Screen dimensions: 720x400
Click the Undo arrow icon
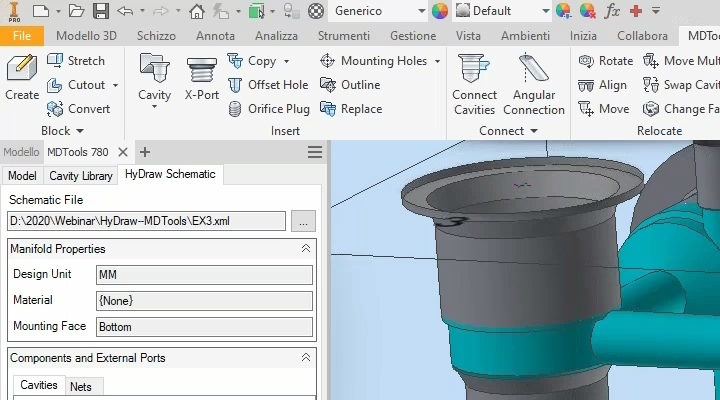[124, 11]
